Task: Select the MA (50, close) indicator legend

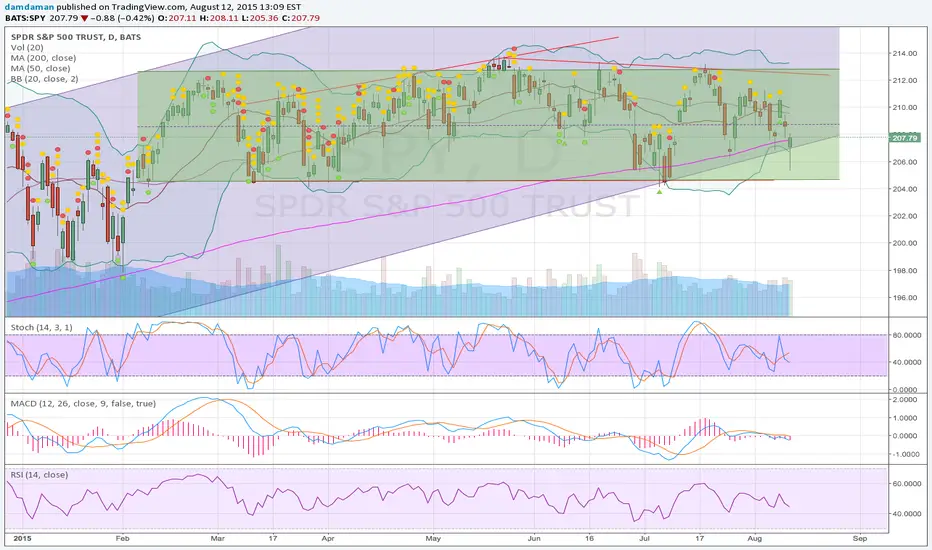Action: pos(40,68)
